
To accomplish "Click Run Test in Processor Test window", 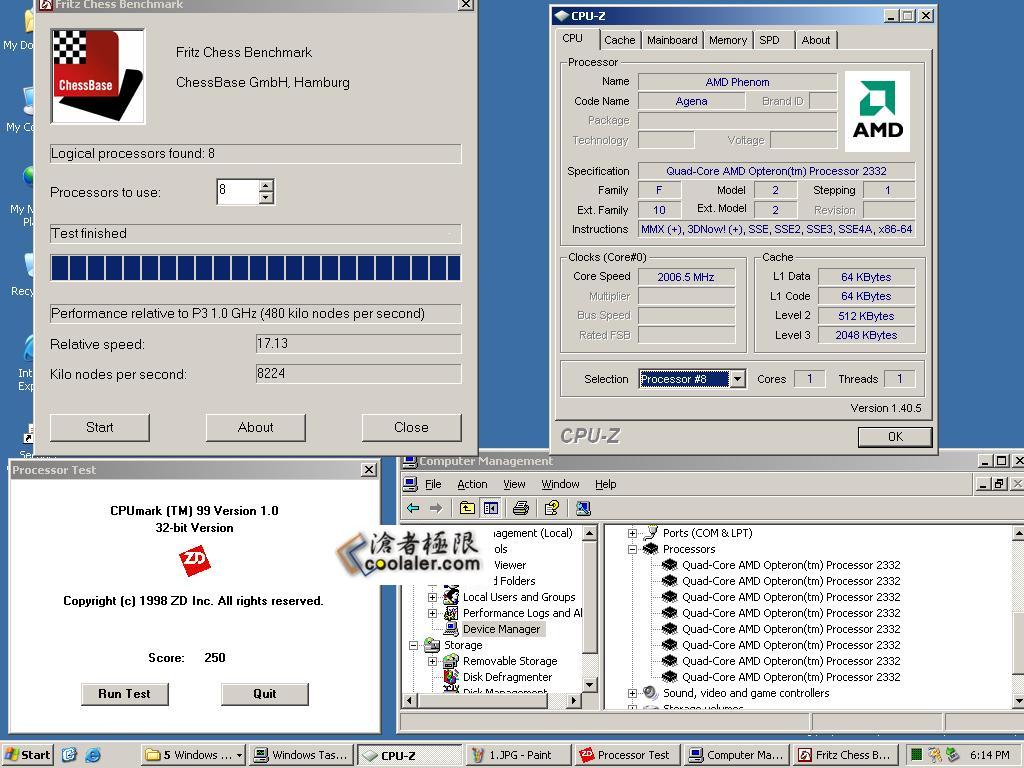I will 125,694.
